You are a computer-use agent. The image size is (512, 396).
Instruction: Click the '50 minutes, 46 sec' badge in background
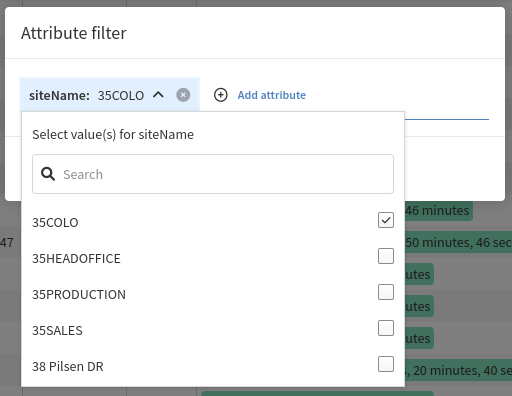point(458,242)
